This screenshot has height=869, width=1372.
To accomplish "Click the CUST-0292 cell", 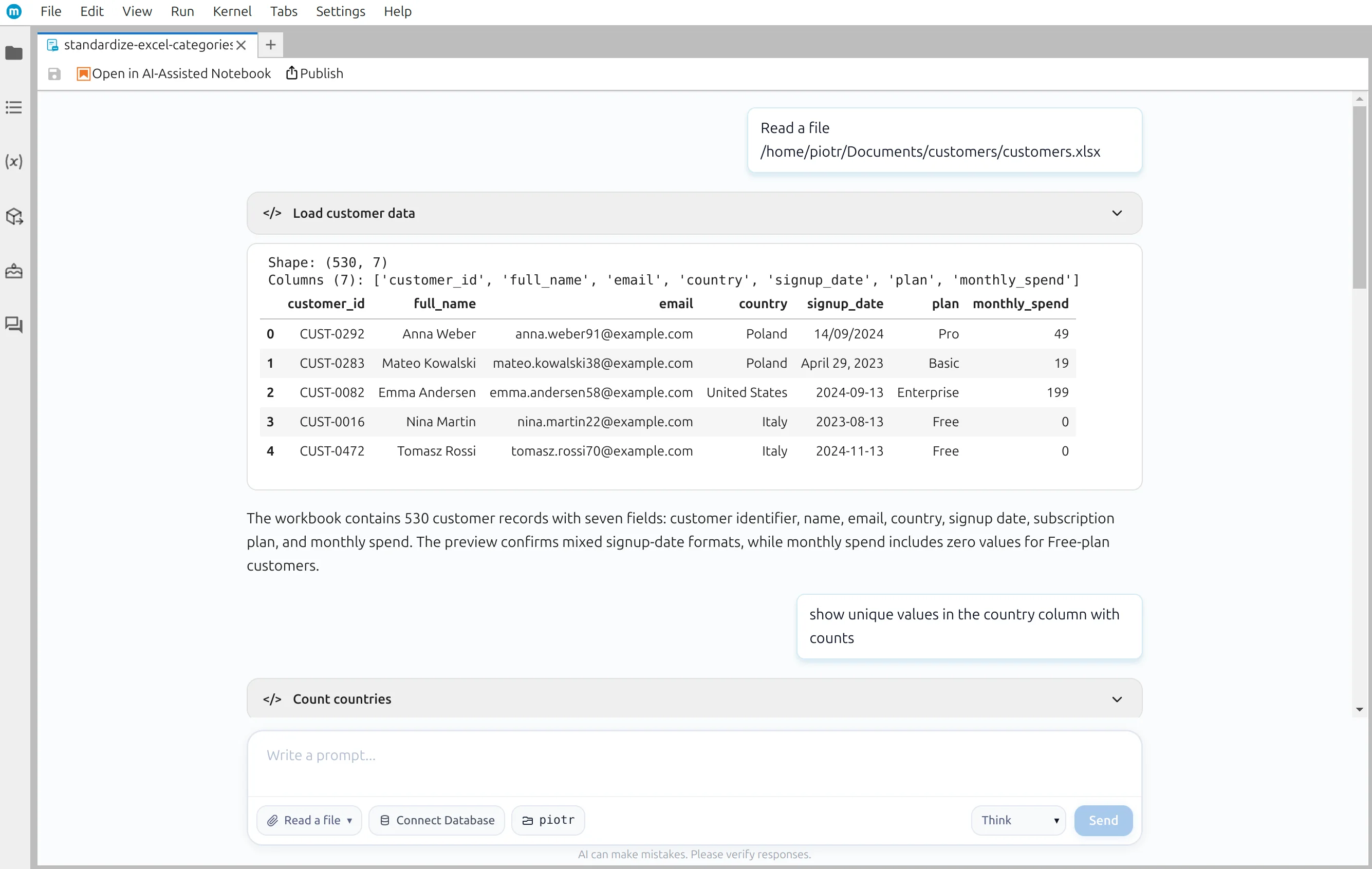I will coord(331,334).
